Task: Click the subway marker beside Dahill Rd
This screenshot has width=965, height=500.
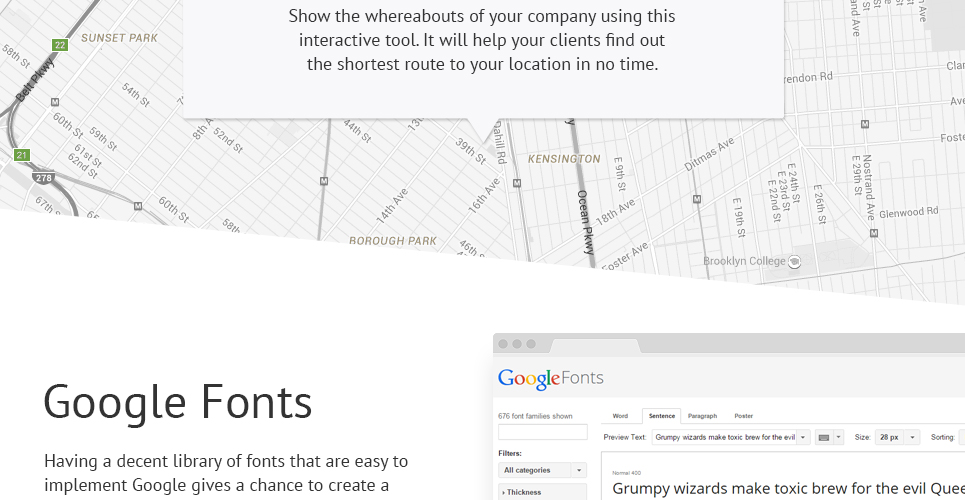Action: pyautogui.click(x=517, y=183)
